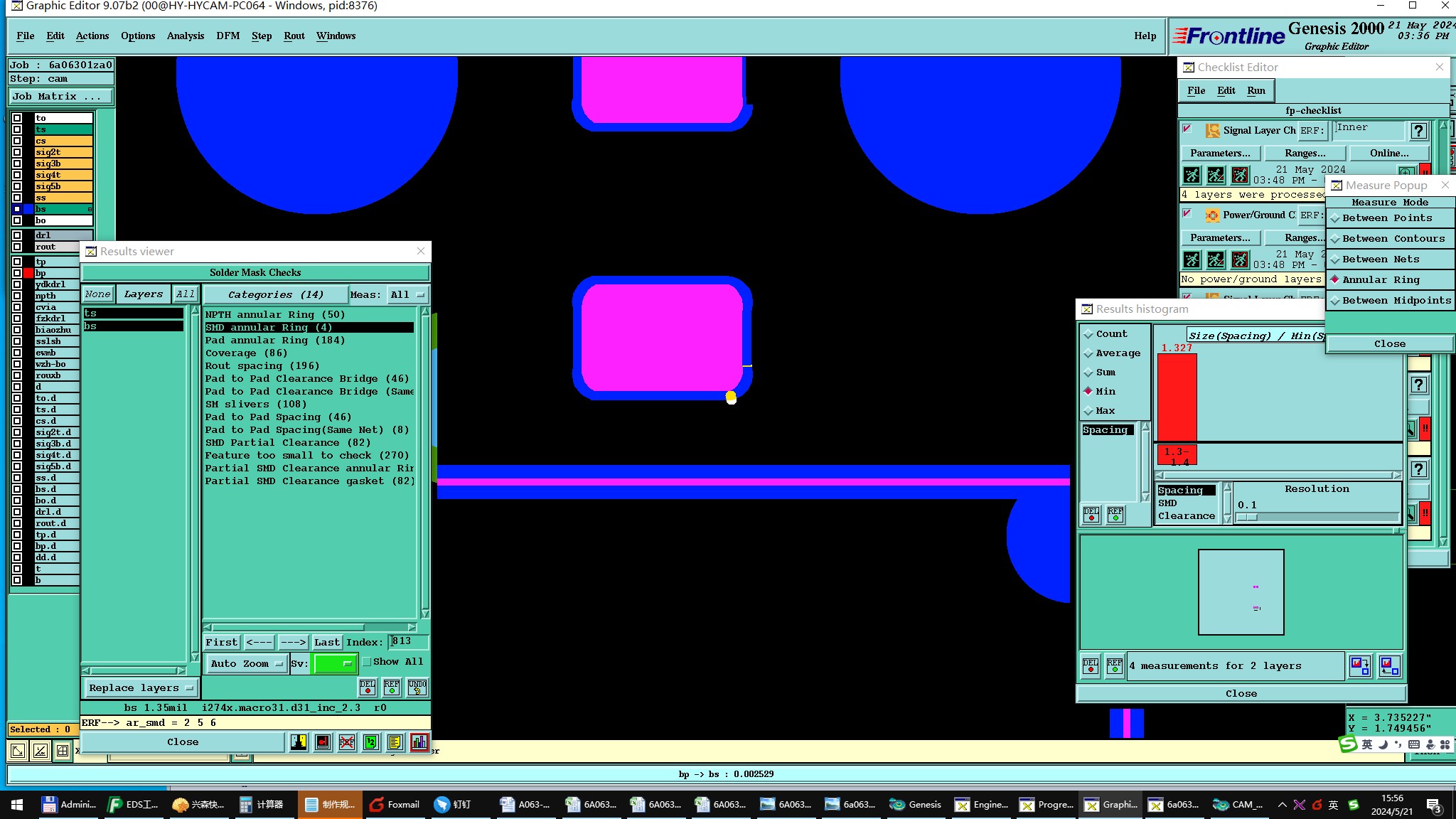The height and width of the screenshot is (819, 1456).
Task: Click the histogram icon in Results viewer
Action: [419, 742]
